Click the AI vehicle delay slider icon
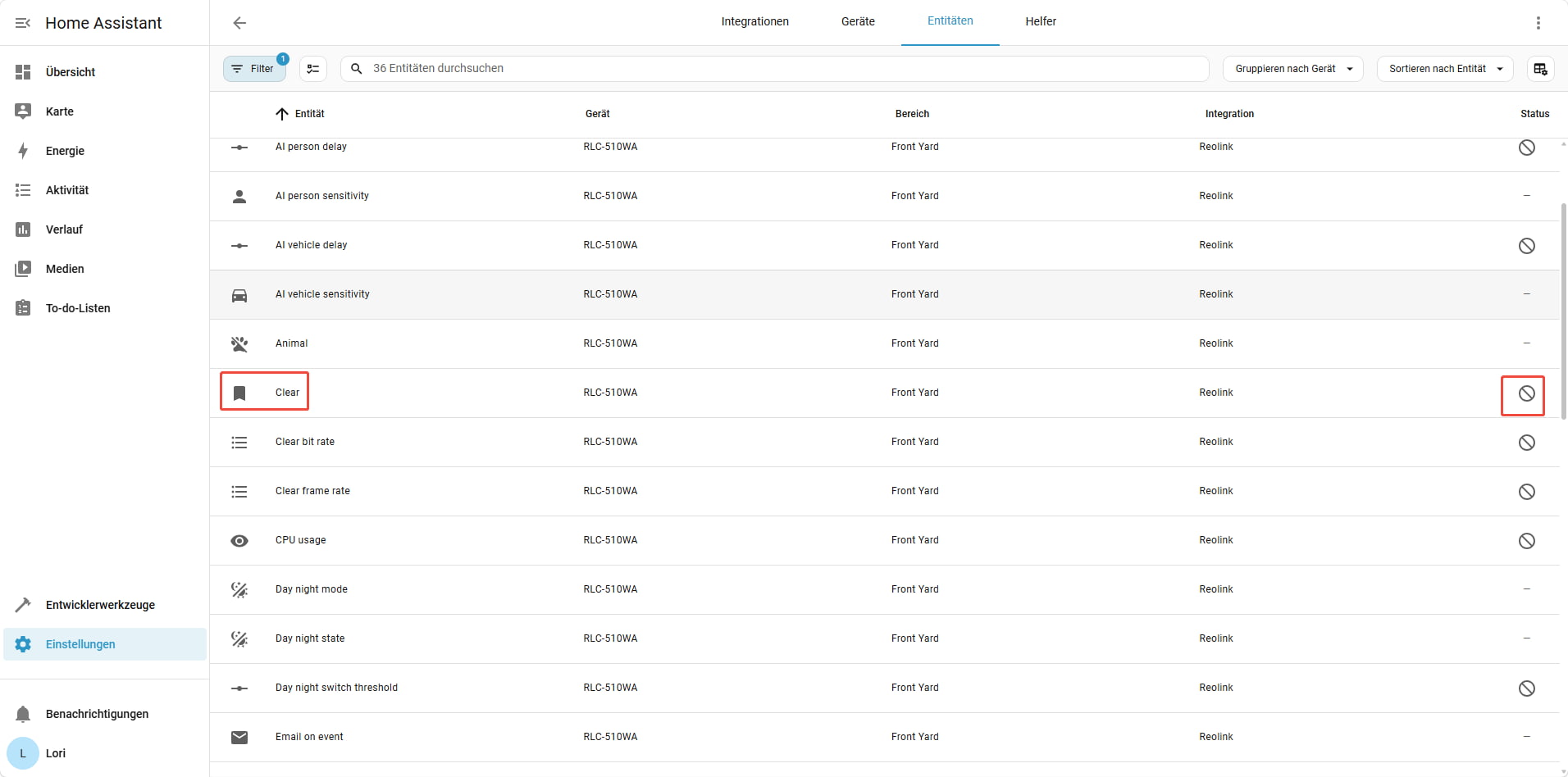Viewport: 1568px width, 777px height. pos(239,246)
